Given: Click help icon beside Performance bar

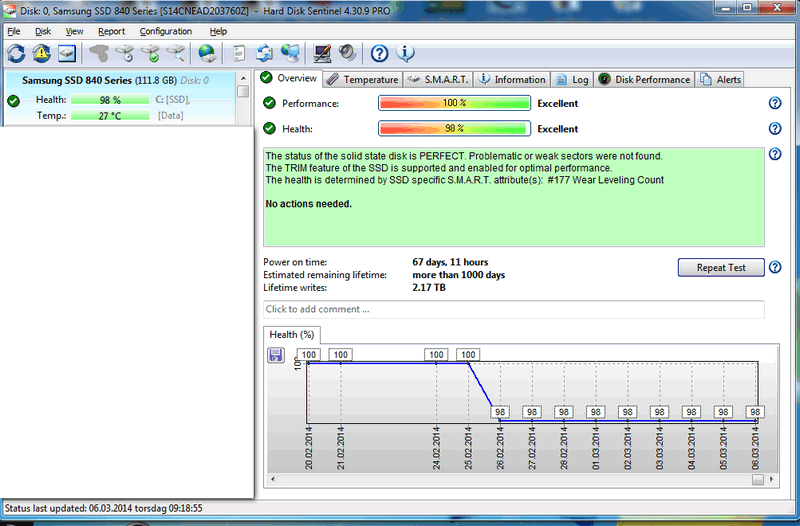Looking at the screenshot, I should [774, 103].
